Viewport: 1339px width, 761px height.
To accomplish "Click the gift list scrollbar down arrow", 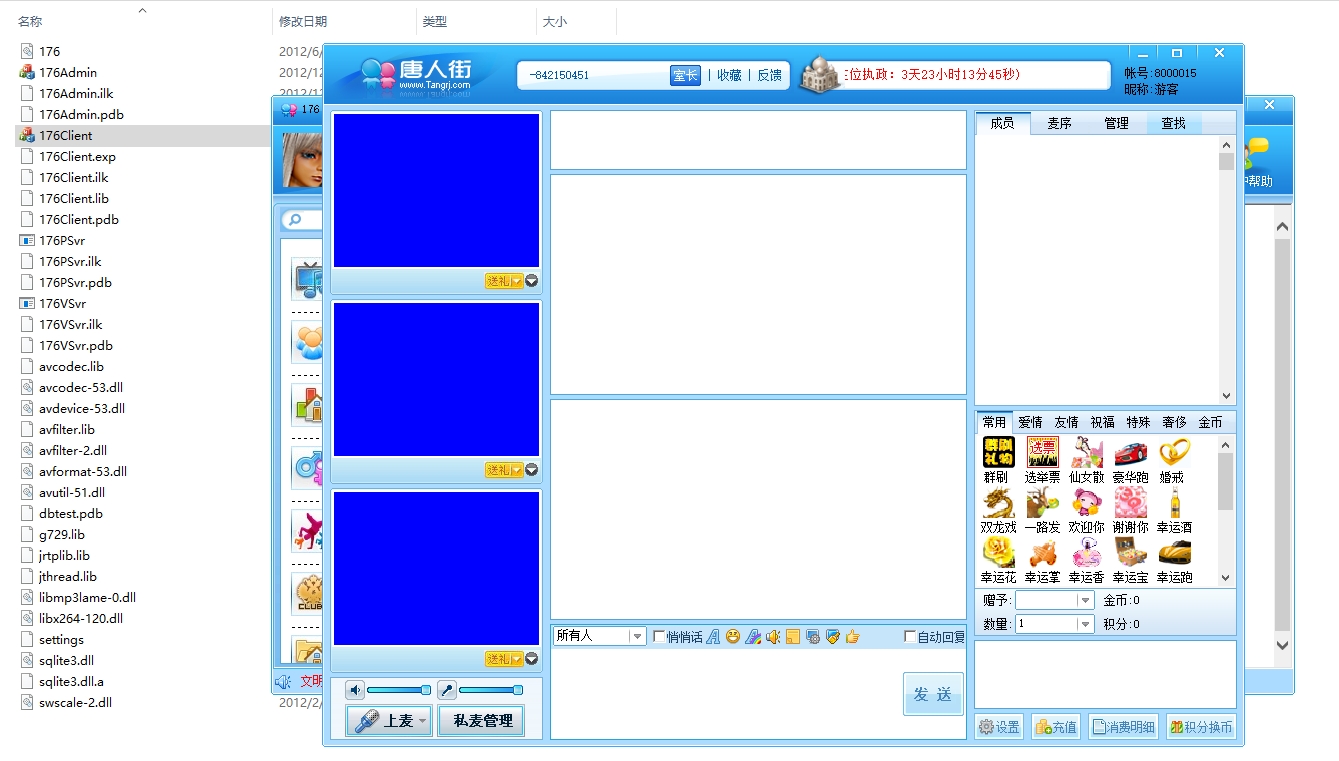I will click(x=1226, y=578).
